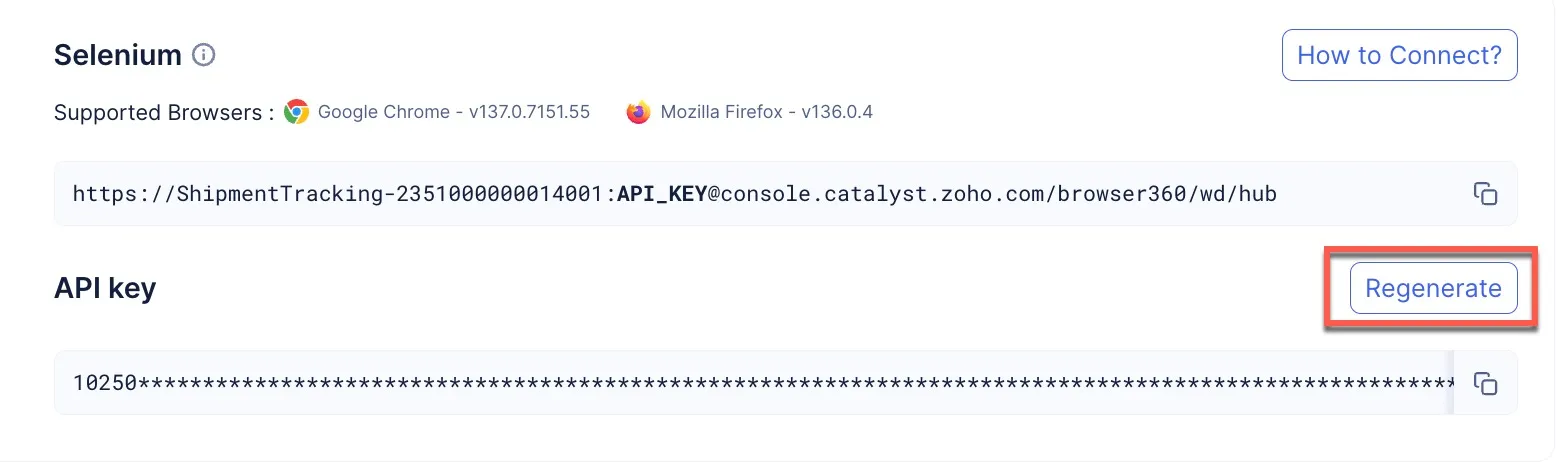Click the Google Chrome logo icon

click(296, 112)
